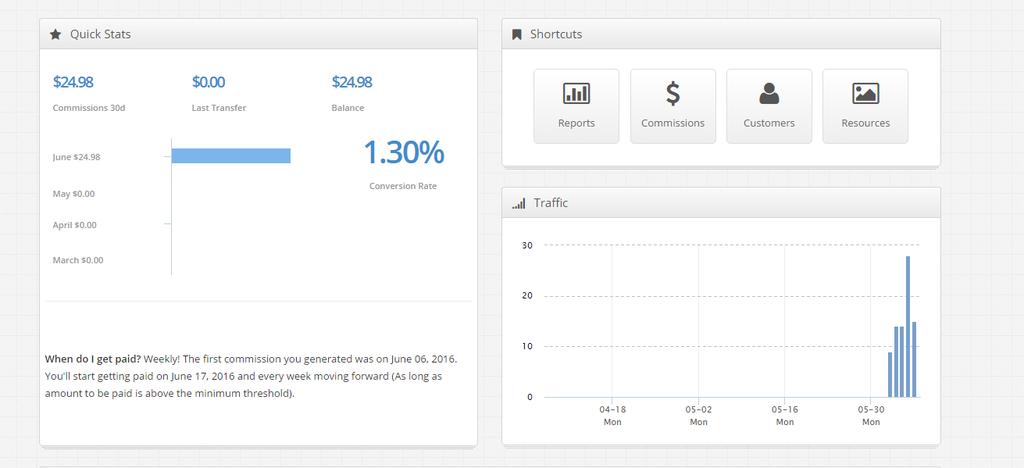Click the 1.30% conversion rate figure

tap(404, 153)
